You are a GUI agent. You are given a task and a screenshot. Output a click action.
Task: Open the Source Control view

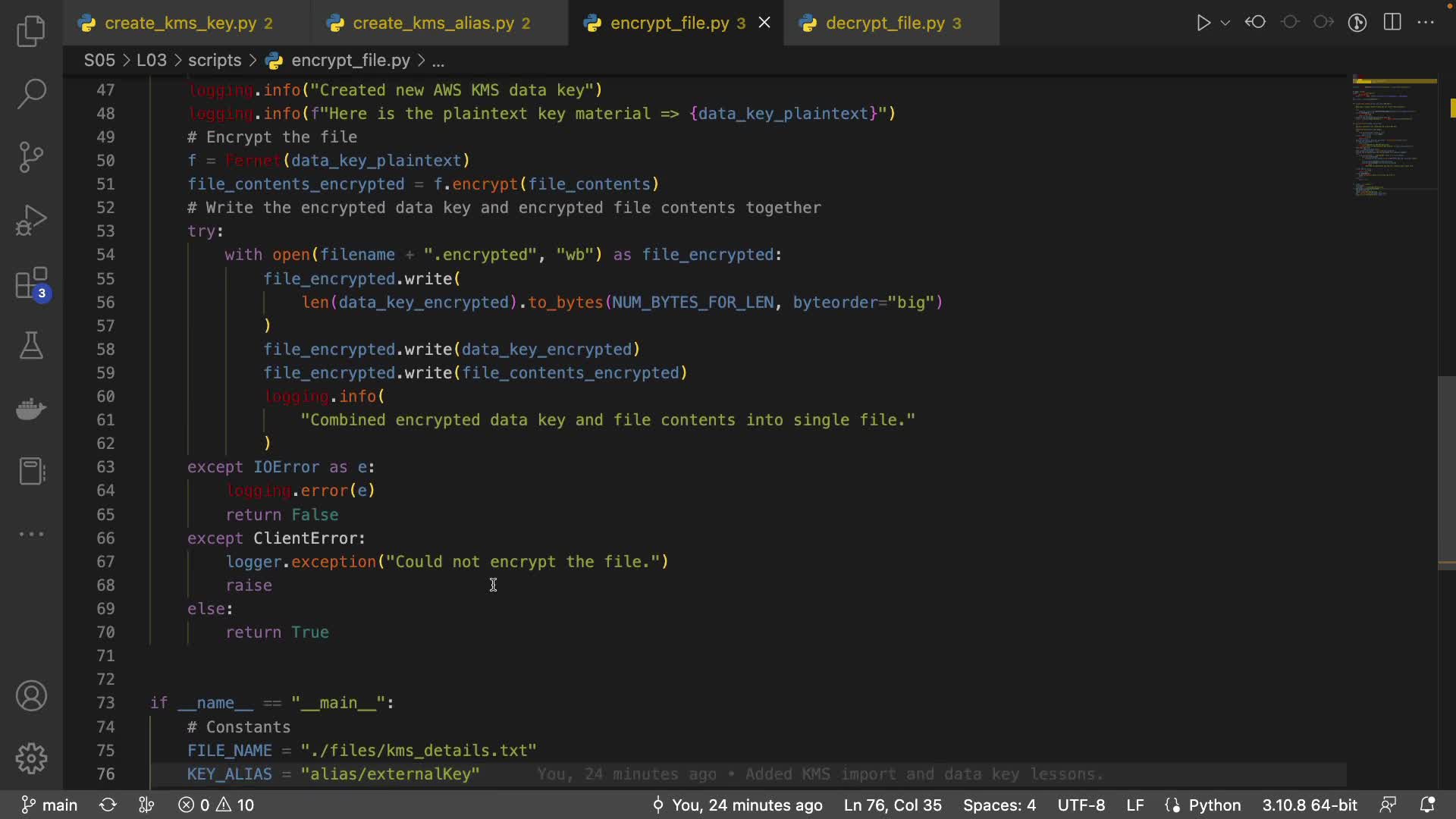(31, 157)
